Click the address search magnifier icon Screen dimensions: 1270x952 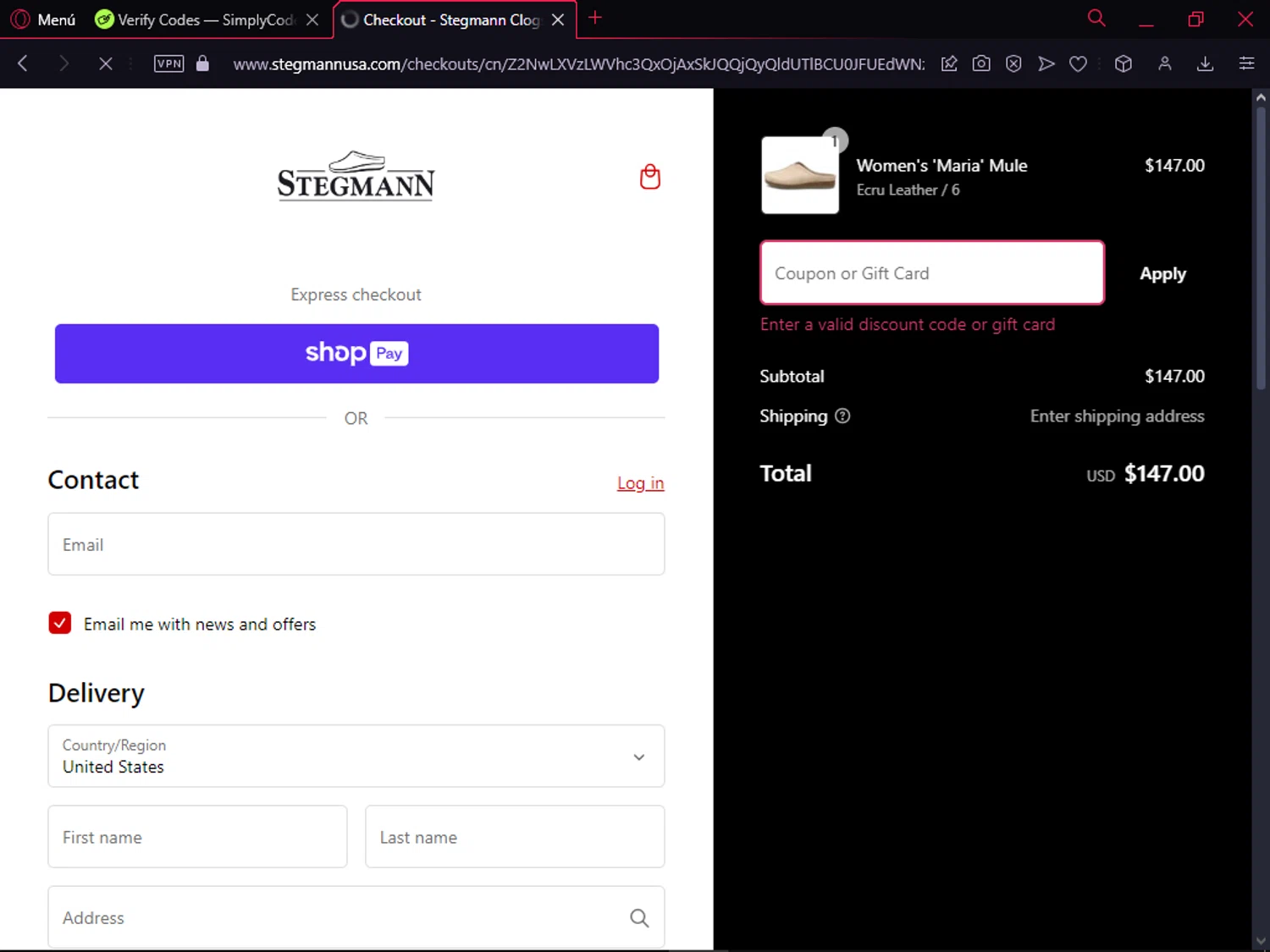tap(639, 917)
